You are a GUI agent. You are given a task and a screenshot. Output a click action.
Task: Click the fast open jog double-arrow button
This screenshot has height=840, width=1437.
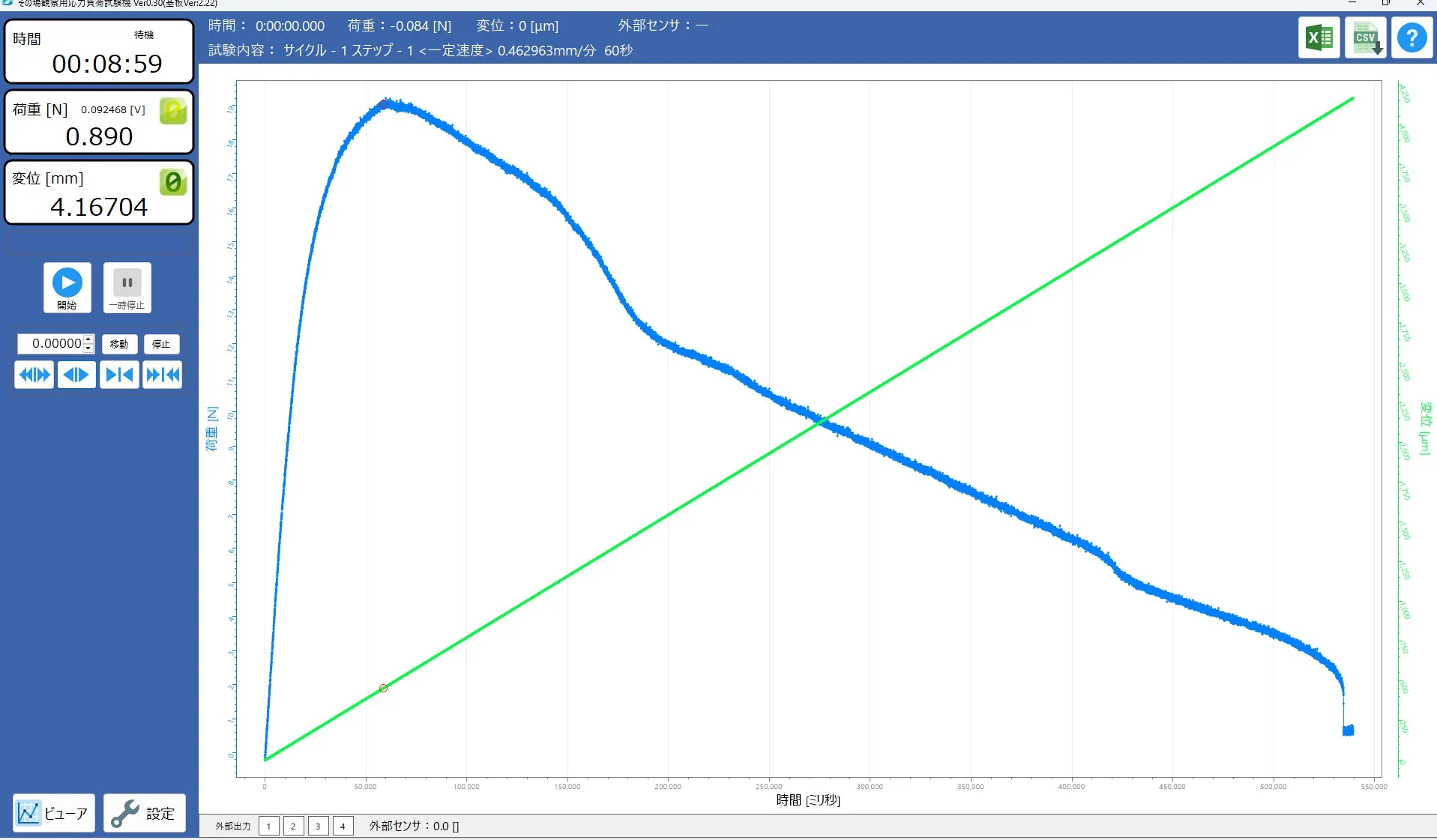point(34,375)
